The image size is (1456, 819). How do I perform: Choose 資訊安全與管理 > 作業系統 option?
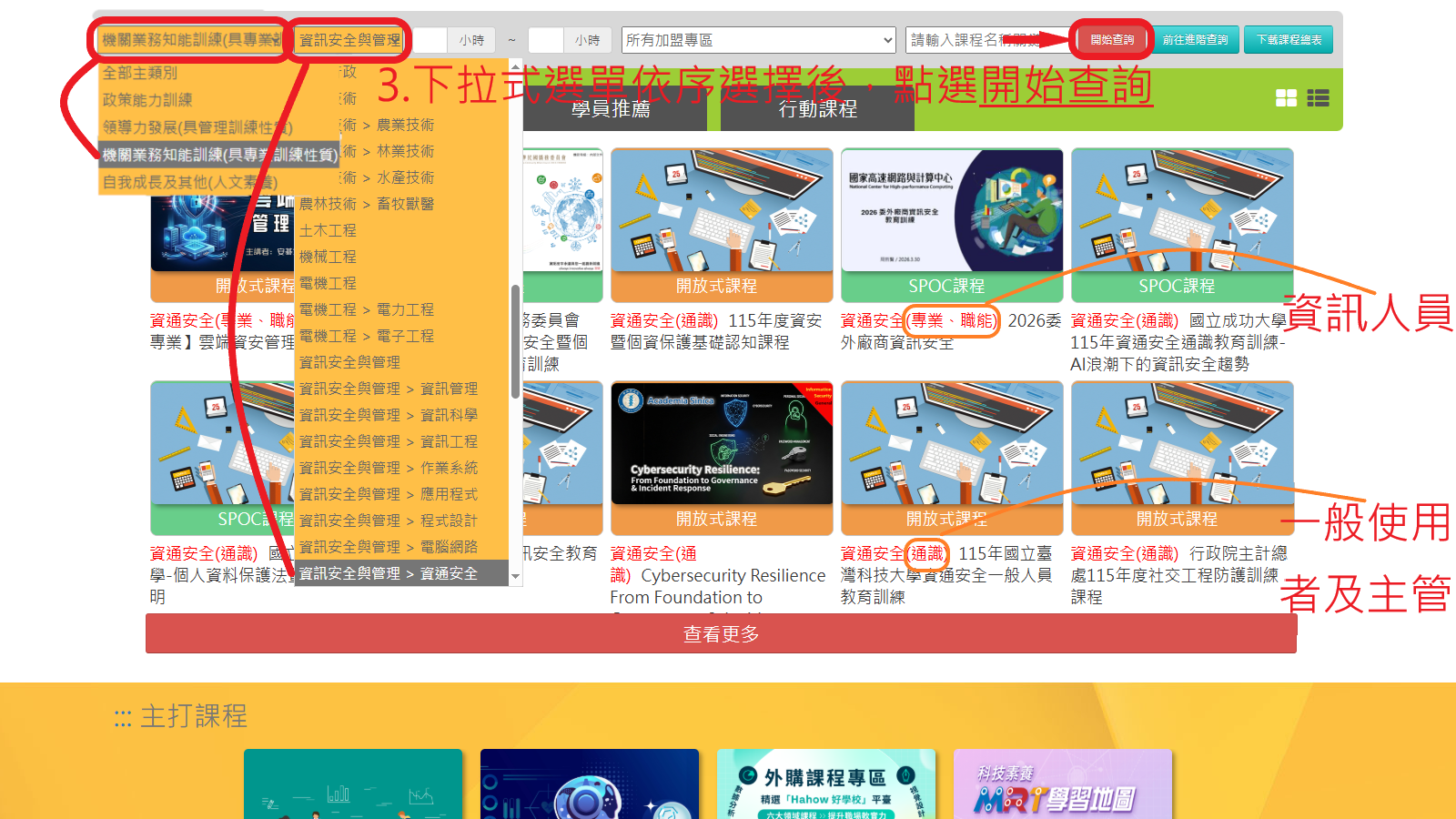click(x=401, y=468)
